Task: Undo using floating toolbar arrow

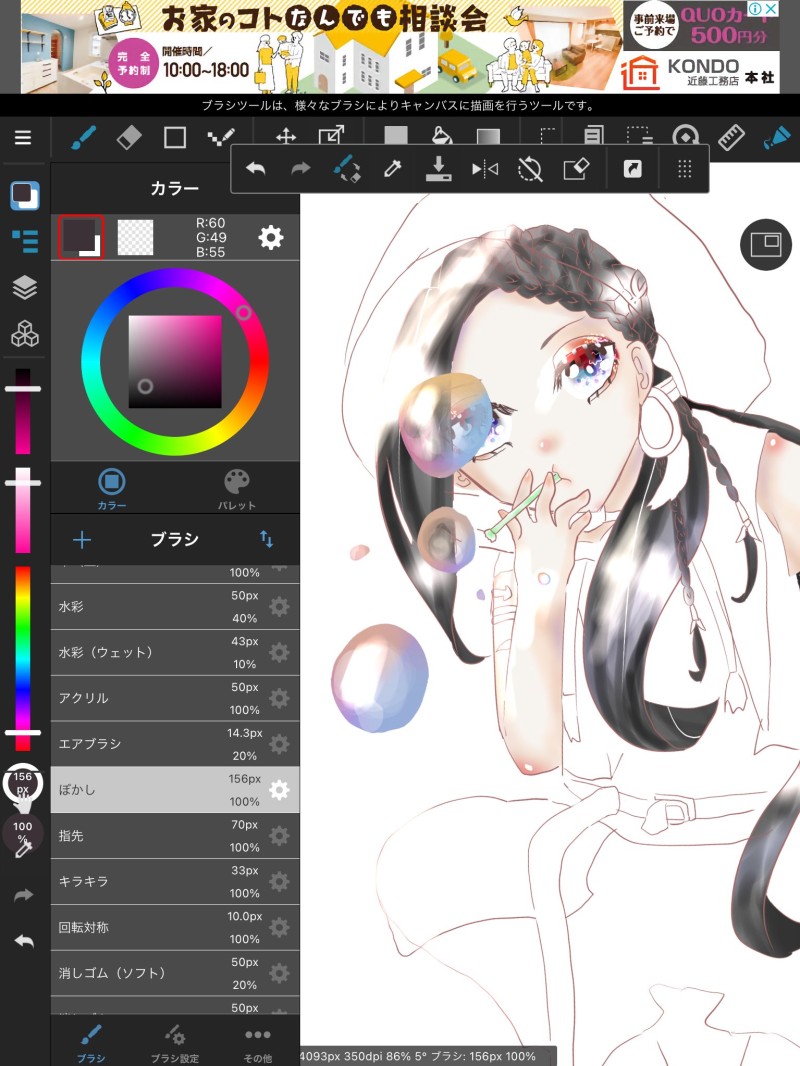Action: (x=256, y=169)
